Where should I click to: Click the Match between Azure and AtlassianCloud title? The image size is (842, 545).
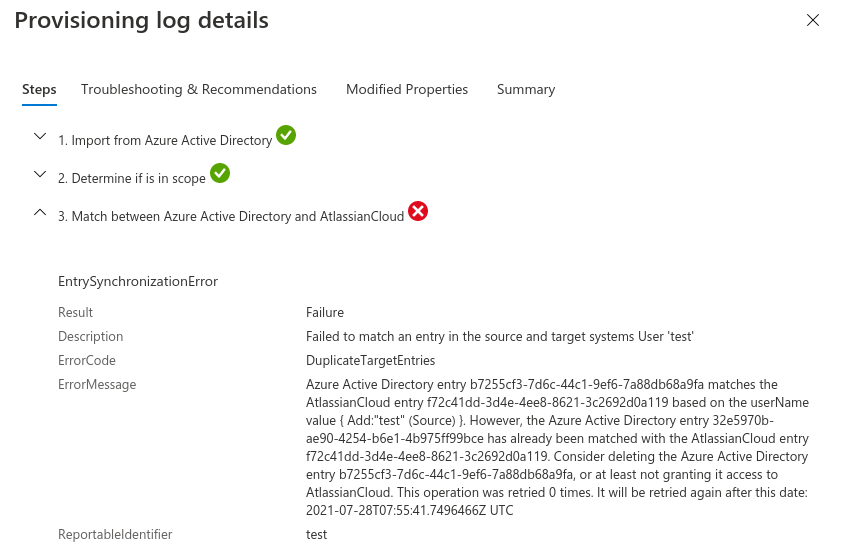tap(231, 217)
